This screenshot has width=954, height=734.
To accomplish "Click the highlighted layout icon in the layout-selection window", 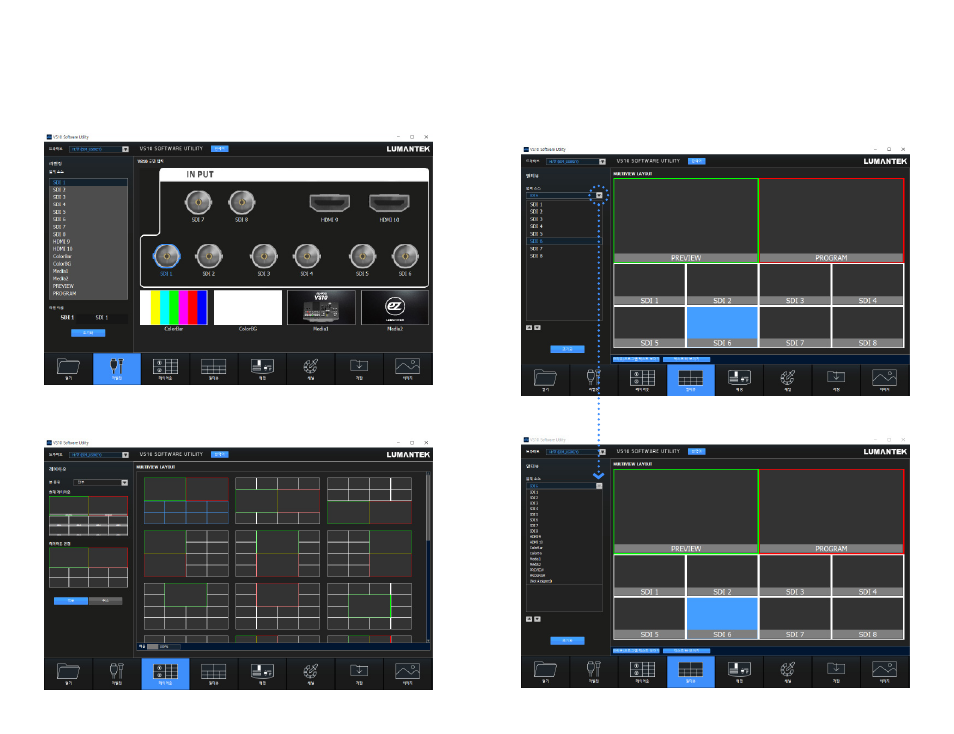I will [165, 673].
